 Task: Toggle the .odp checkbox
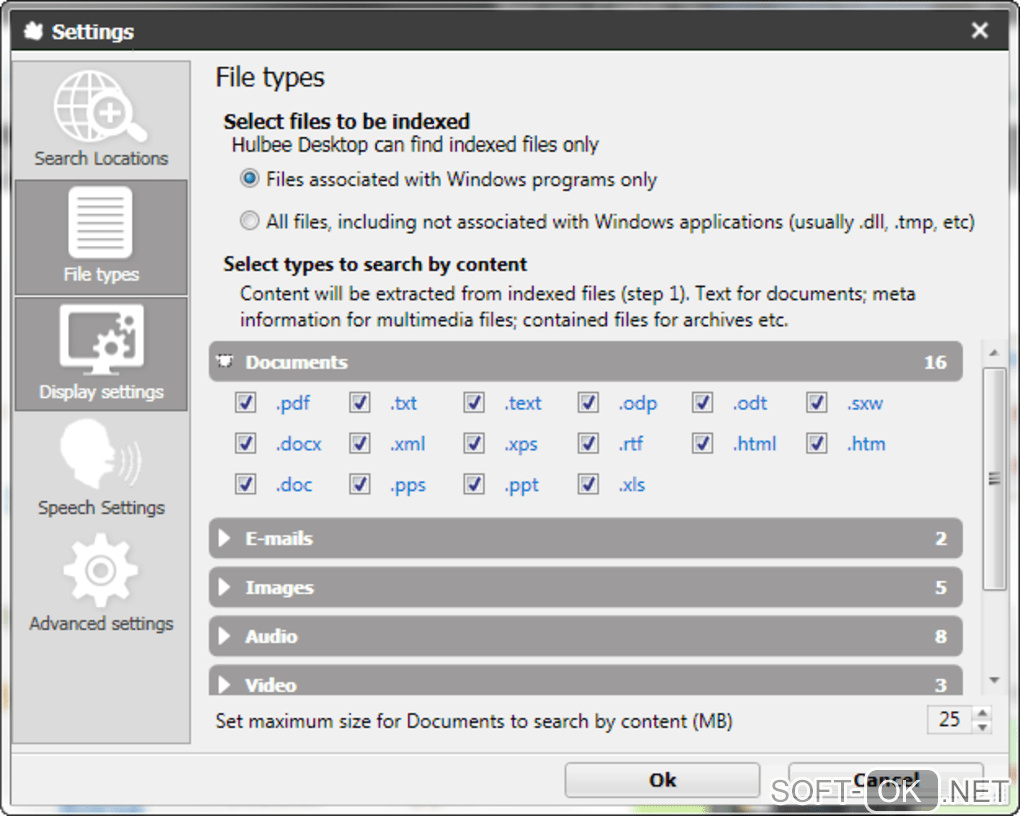click(x=588, y=403)
